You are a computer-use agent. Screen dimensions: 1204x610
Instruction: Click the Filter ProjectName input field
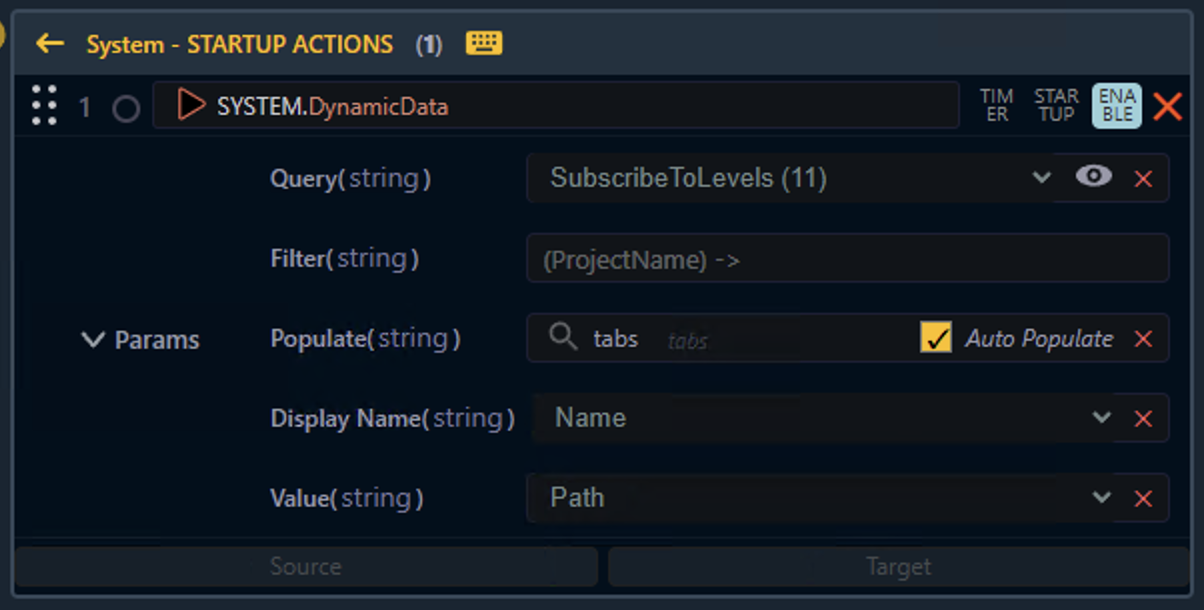coord(847,259)
